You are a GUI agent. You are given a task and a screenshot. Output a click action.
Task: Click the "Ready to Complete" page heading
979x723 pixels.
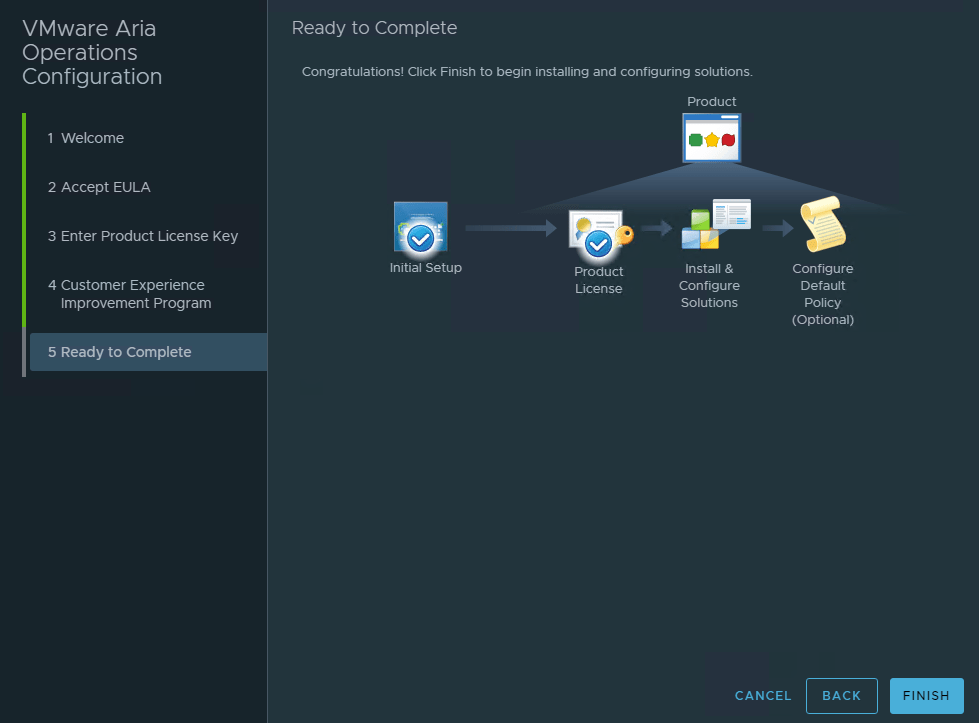(374, 28)
